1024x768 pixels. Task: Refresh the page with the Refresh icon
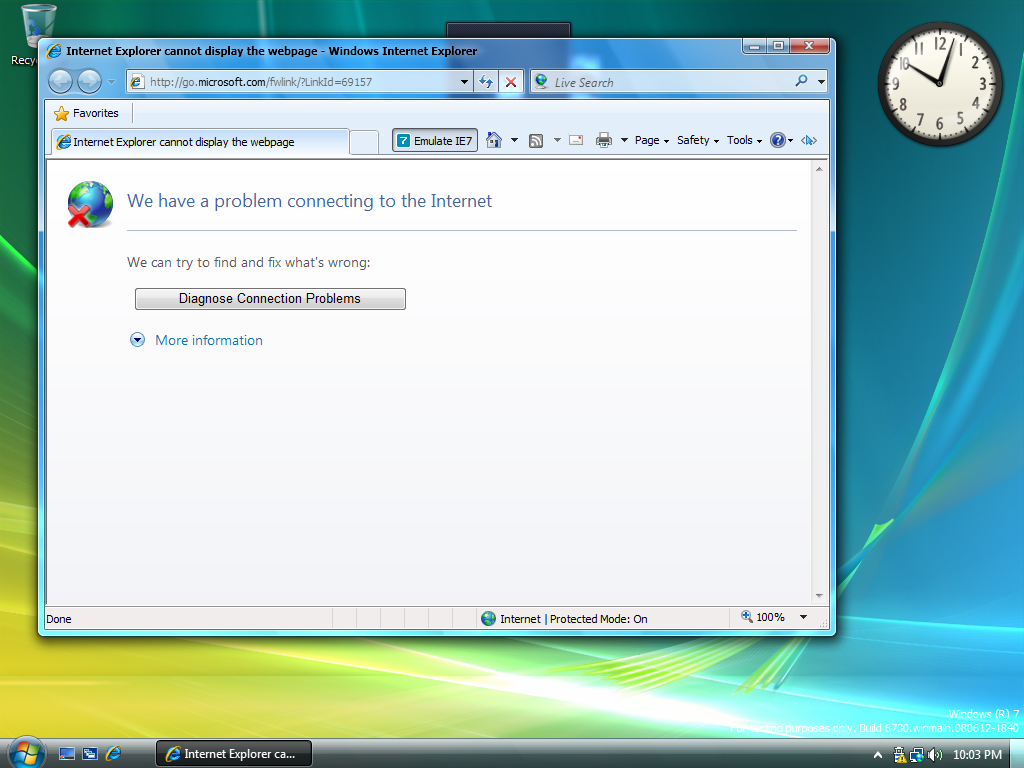coord(486,82)
